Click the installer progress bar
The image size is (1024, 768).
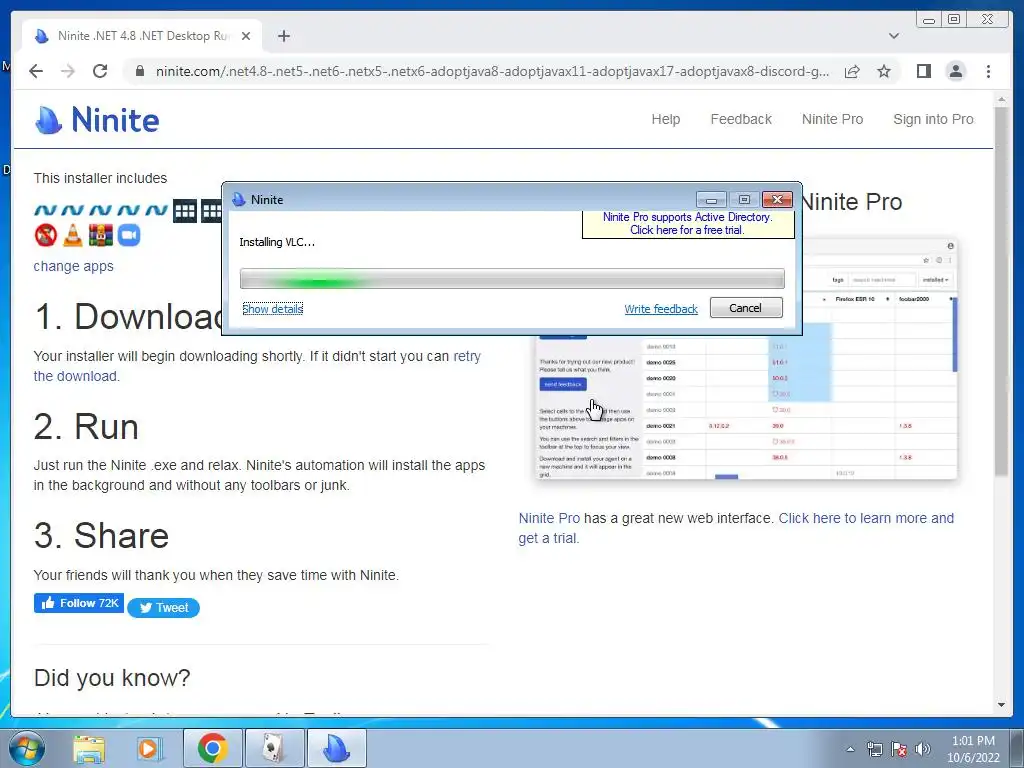(x=512, y=279)
